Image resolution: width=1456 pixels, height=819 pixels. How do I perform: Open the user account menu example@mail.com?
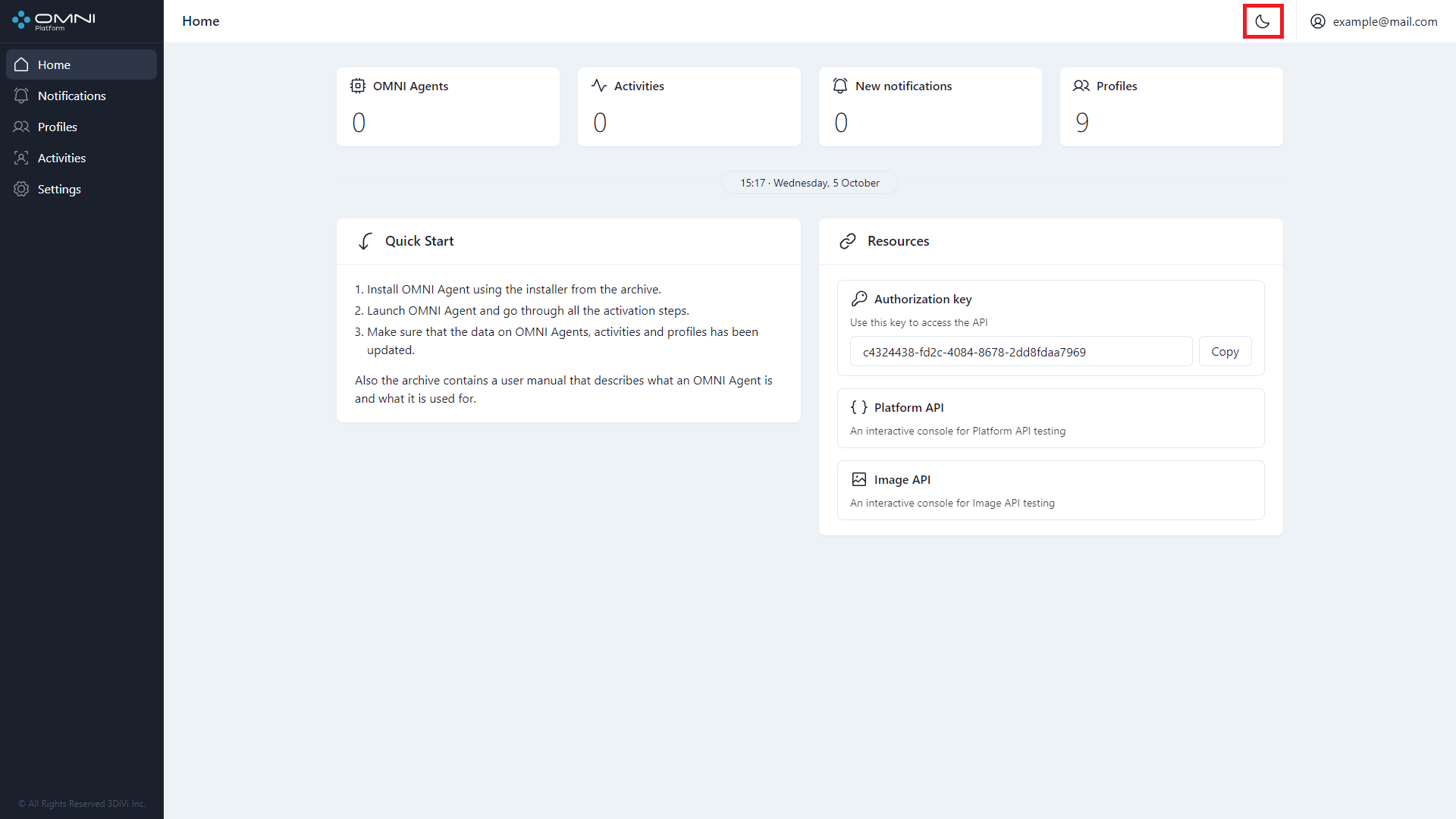1373,21
